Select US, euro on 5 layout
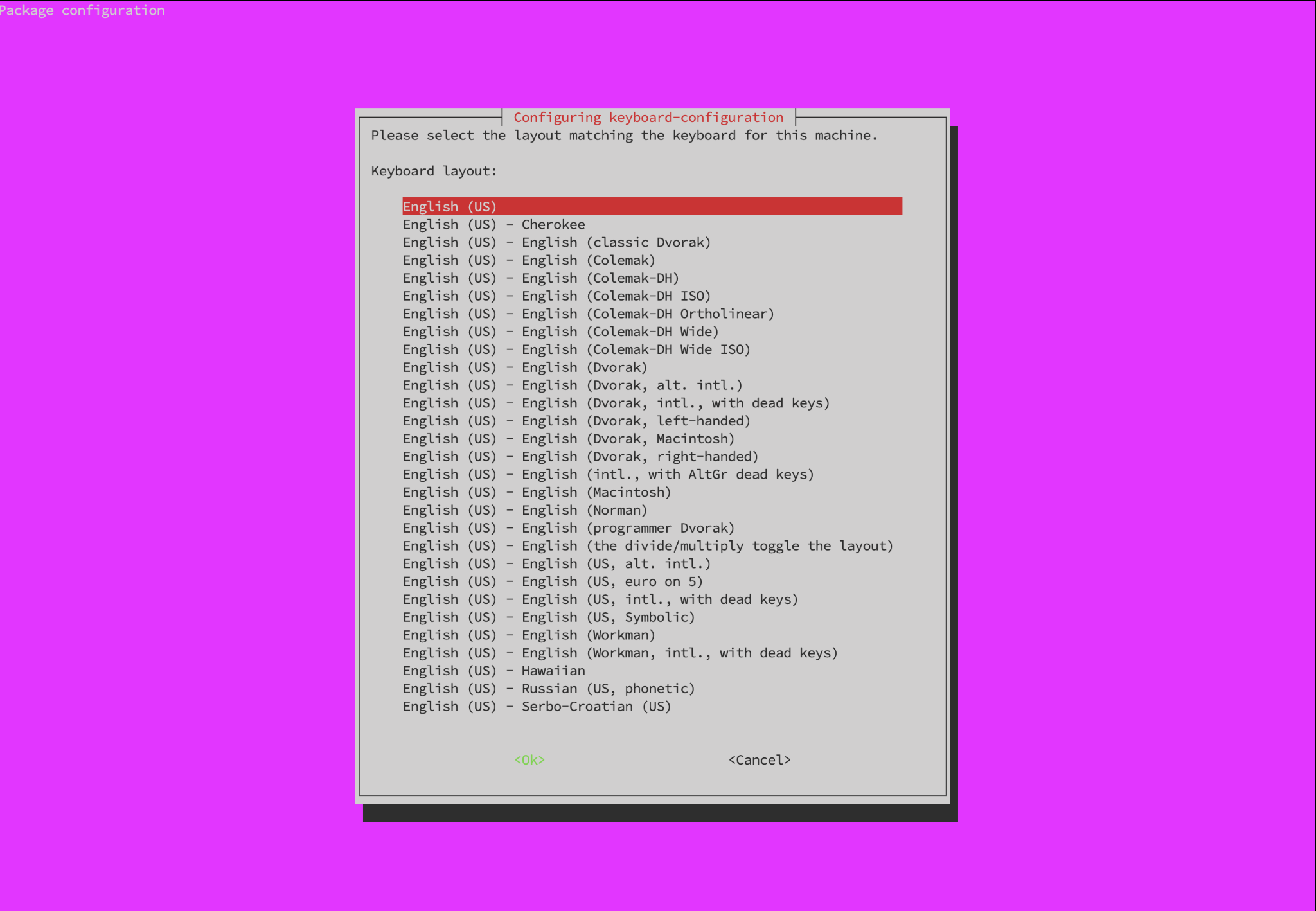The height and width of the screenshot is (911, 1316). (553, 581)
